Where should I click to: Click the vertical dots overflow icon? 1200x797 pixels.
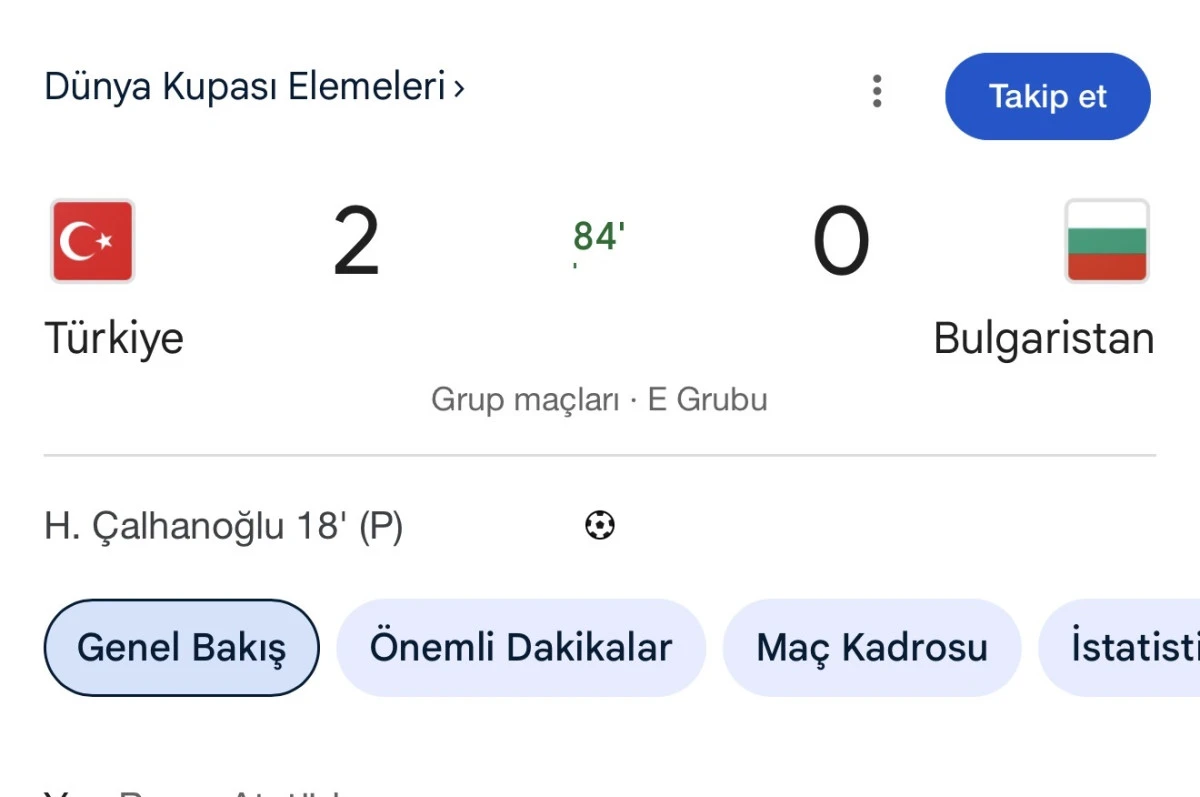[x=877, y=92]
